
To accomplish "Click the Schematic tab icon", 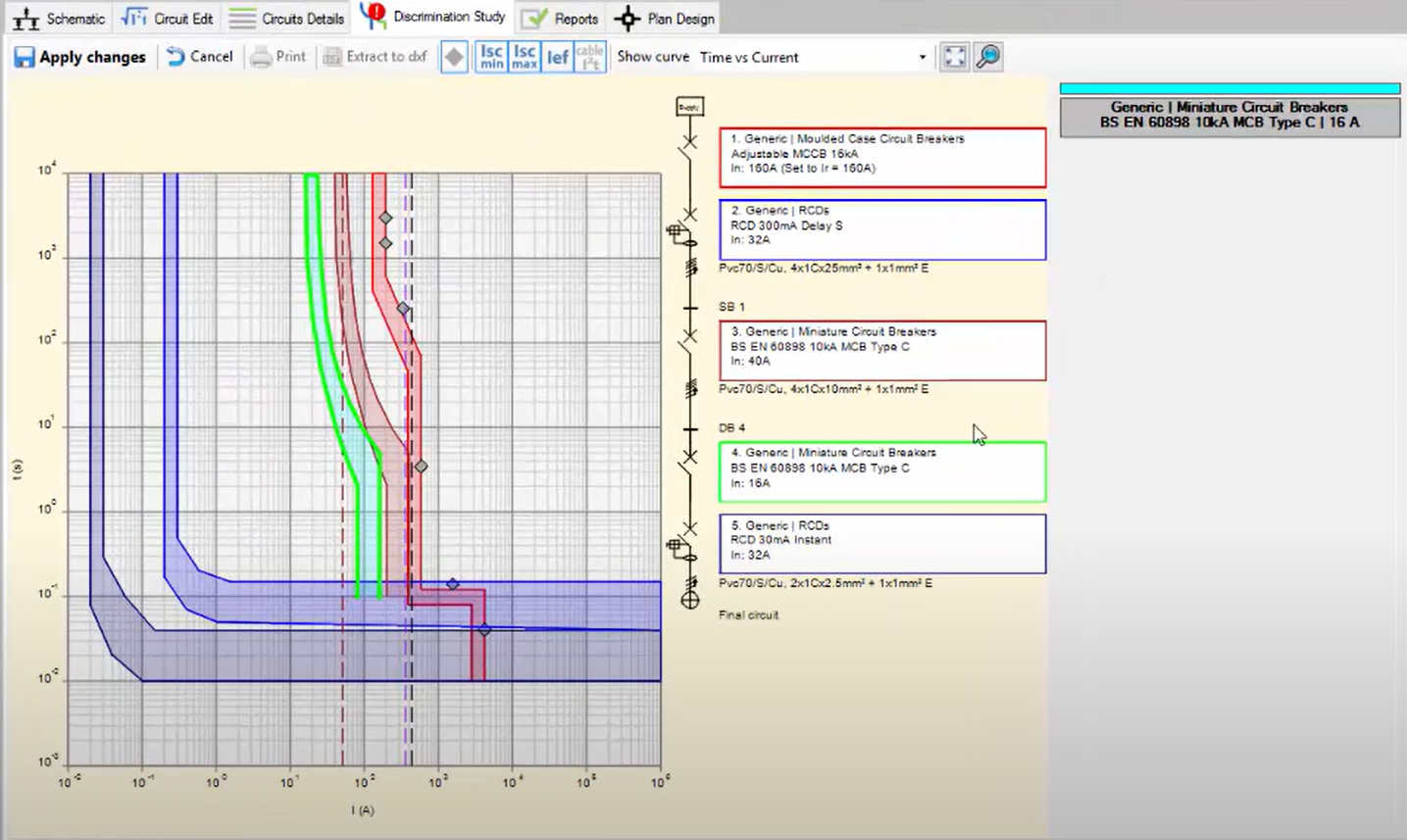I will pyautogui.click(x=25, y=19).
